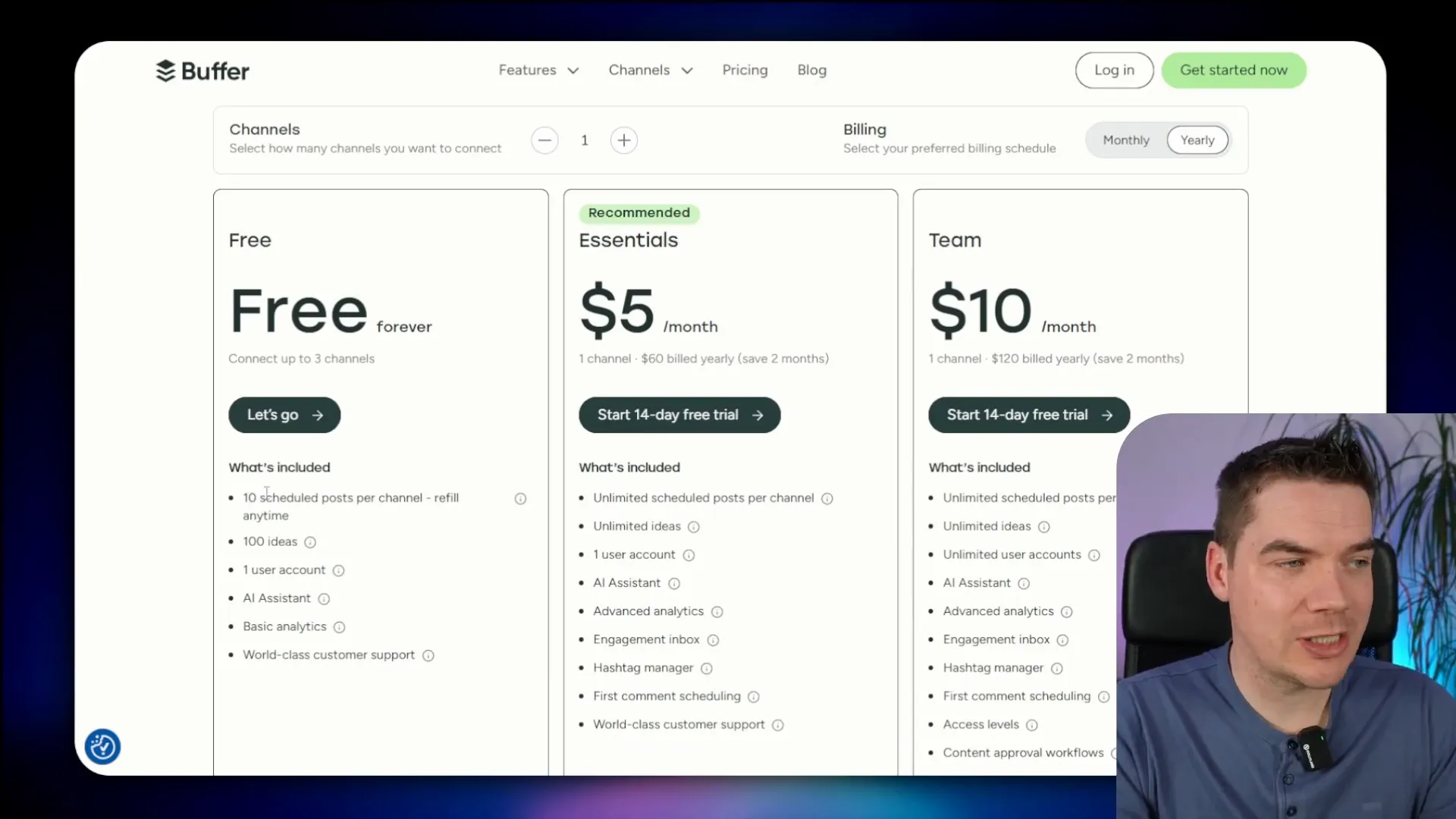Info icon beside Essentials Engagement inbox

tap(713, 640)
